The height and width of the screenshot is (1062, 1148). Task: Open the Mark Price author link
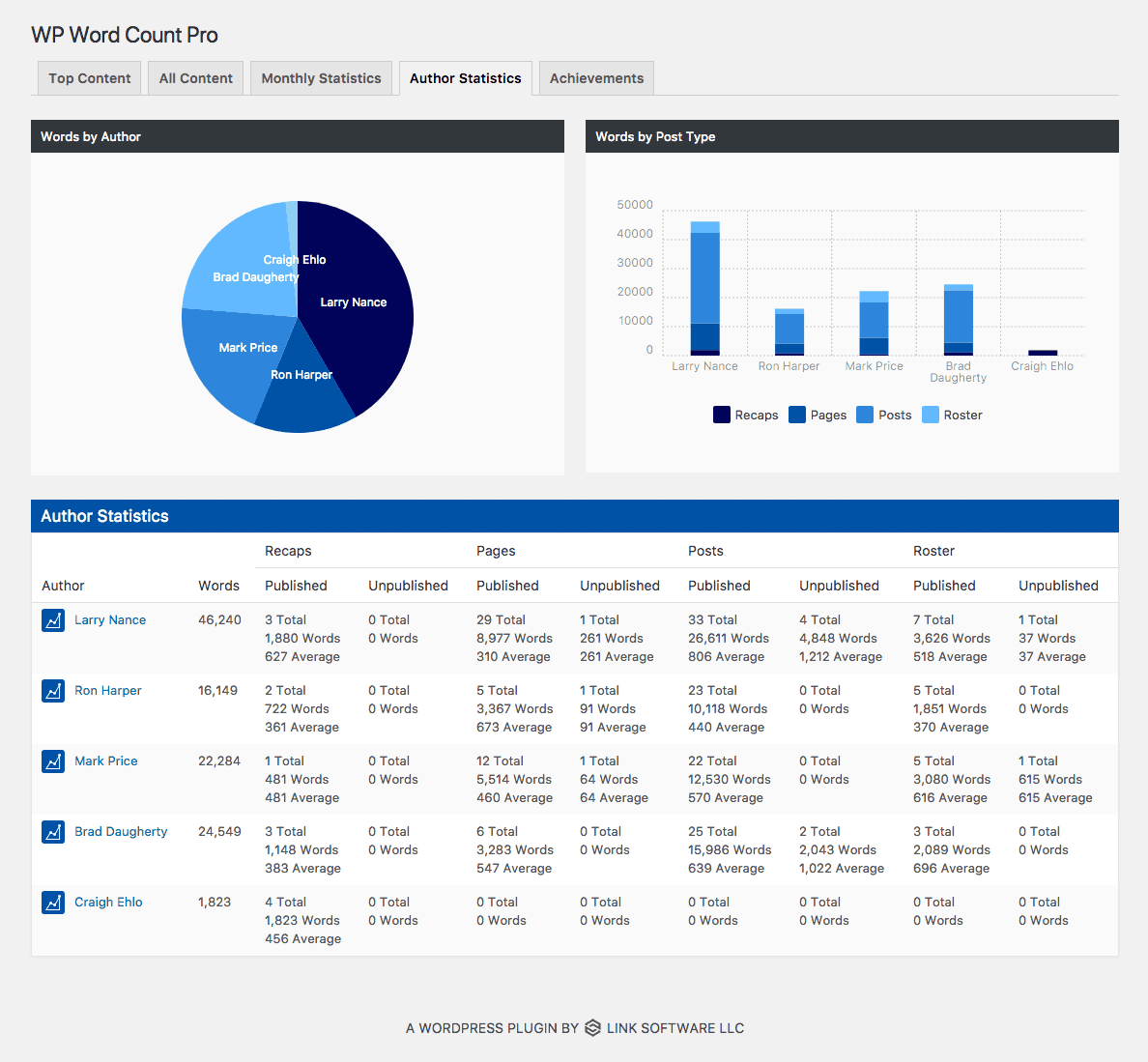tap(106, 761)
